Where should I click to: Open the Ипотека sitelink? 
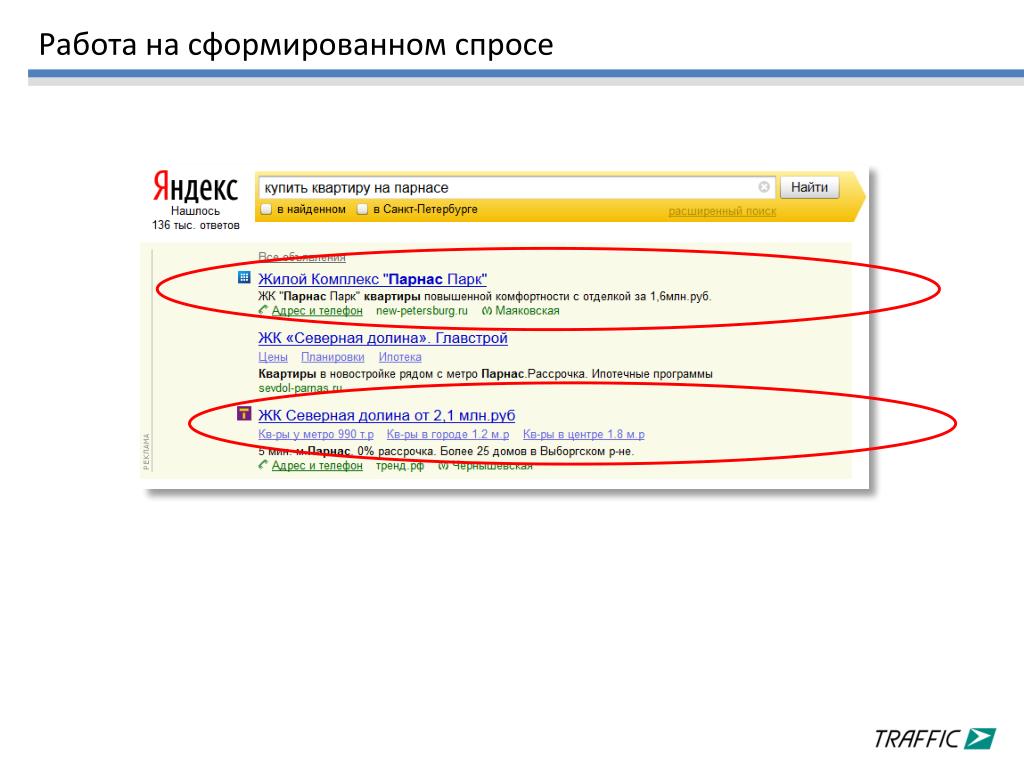[x=400, y=357]
